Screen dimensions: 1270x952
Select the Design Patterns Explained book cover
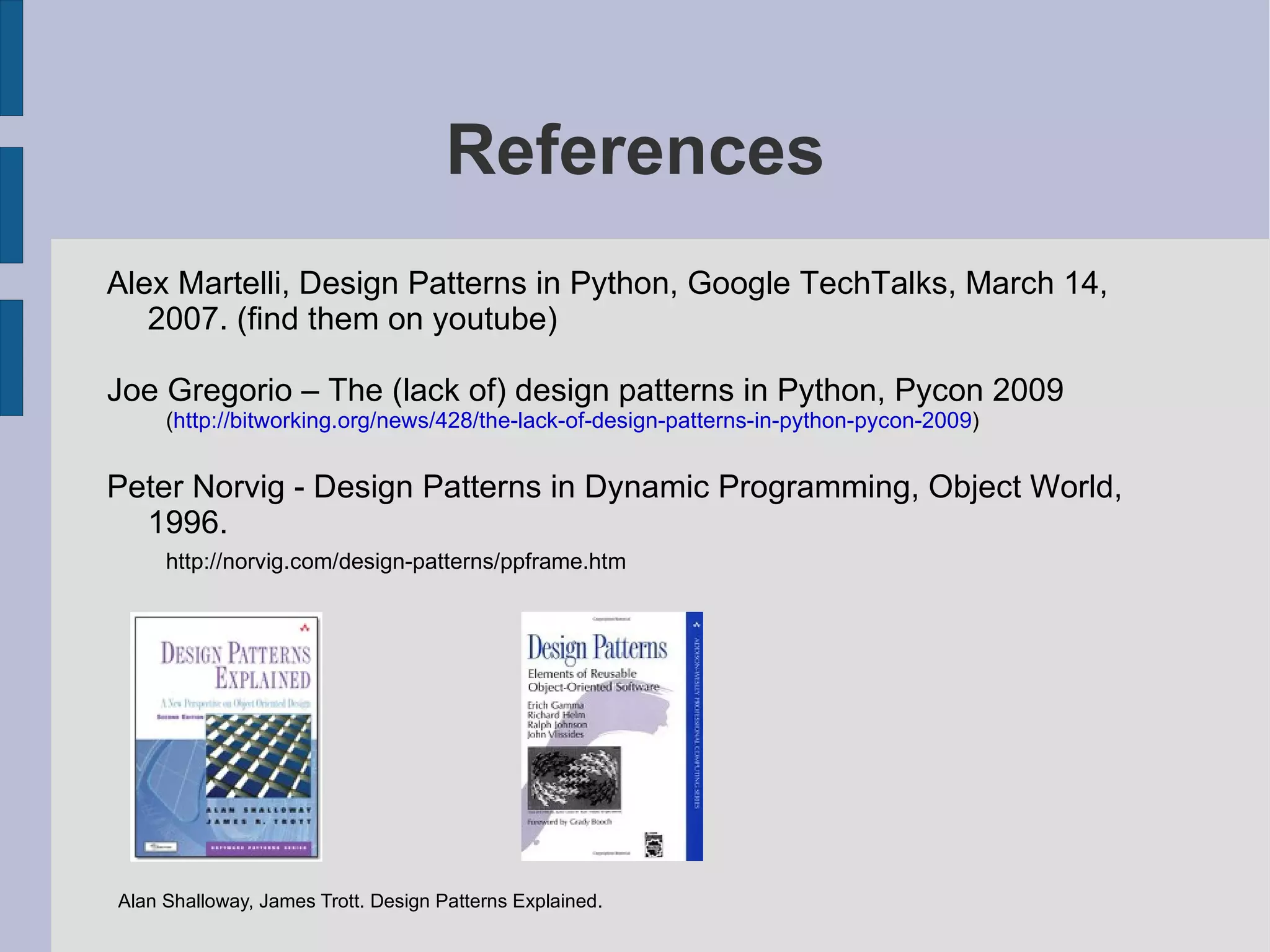tap(226, 736)
